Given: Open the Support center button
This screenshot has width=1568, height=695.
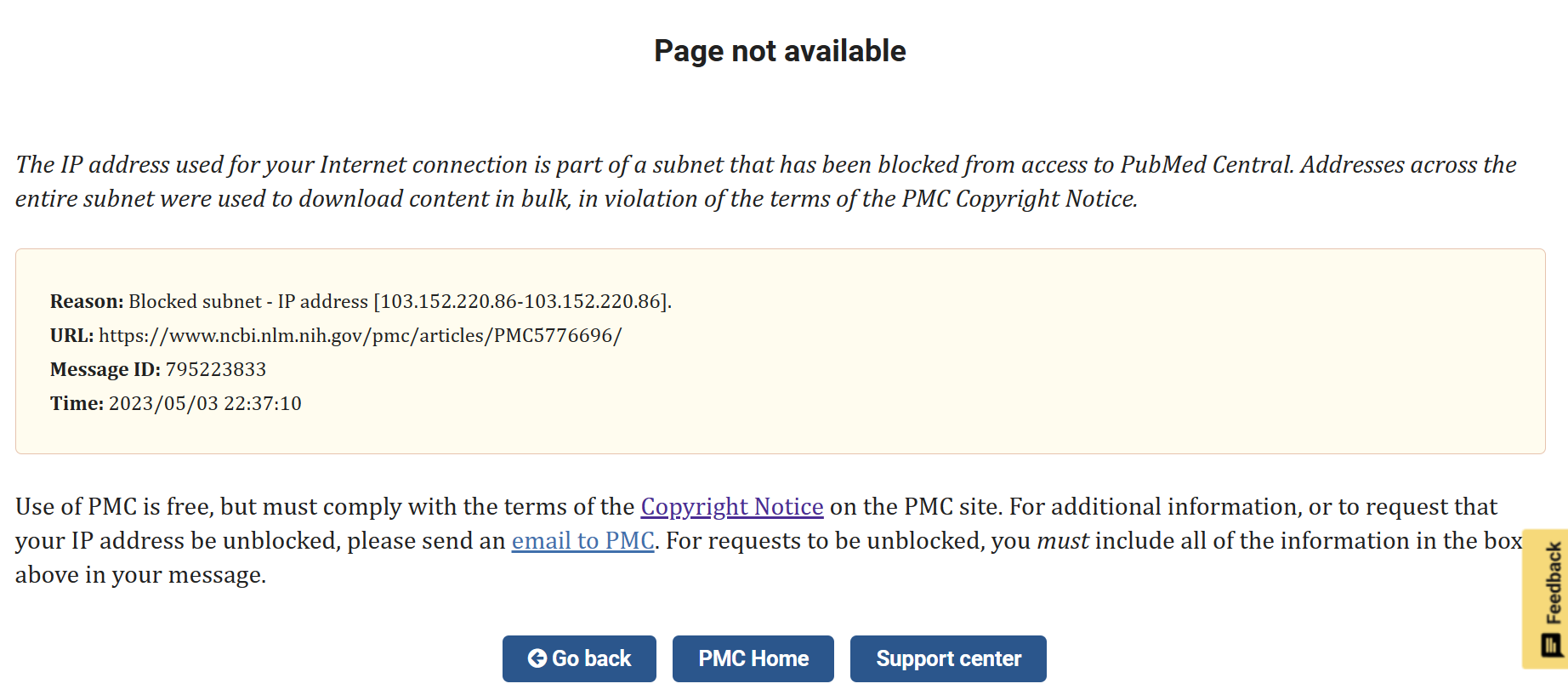Looking at the screenshot, I should coord(948,658).
